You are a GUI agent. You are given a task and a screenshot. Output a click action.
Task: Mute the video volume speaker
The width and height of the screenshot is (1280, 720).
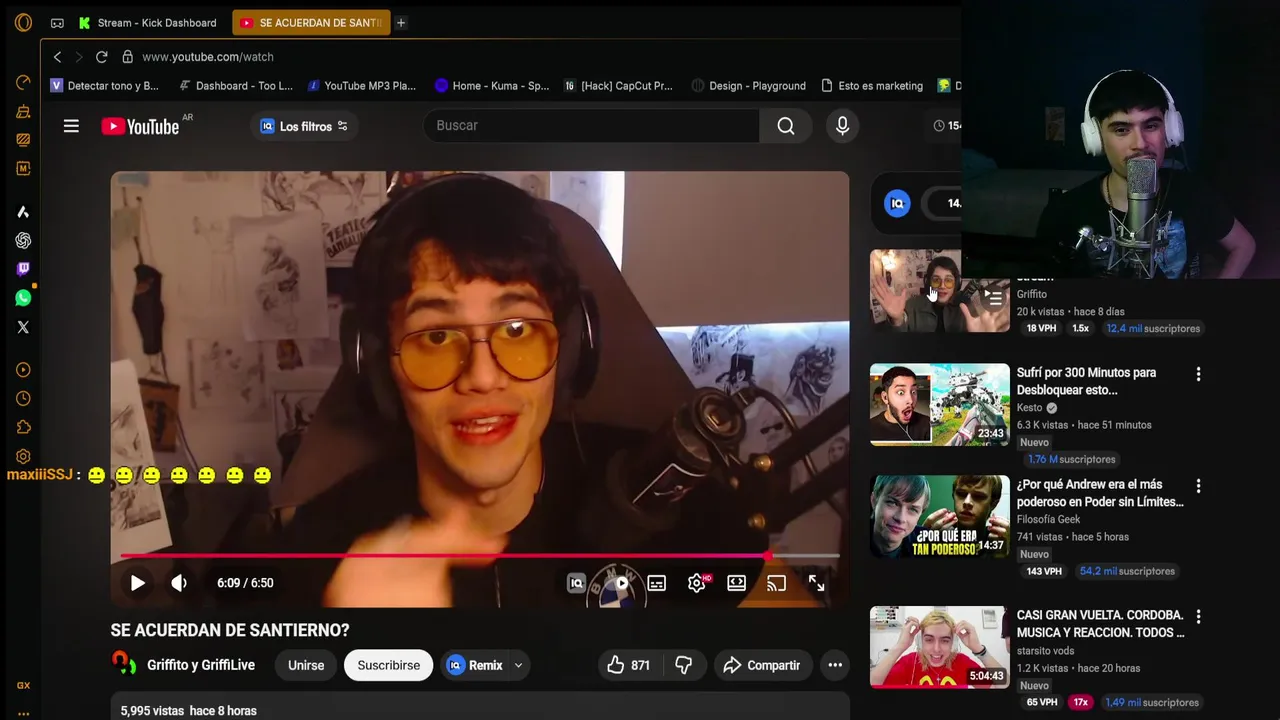[x=179, y=583]
